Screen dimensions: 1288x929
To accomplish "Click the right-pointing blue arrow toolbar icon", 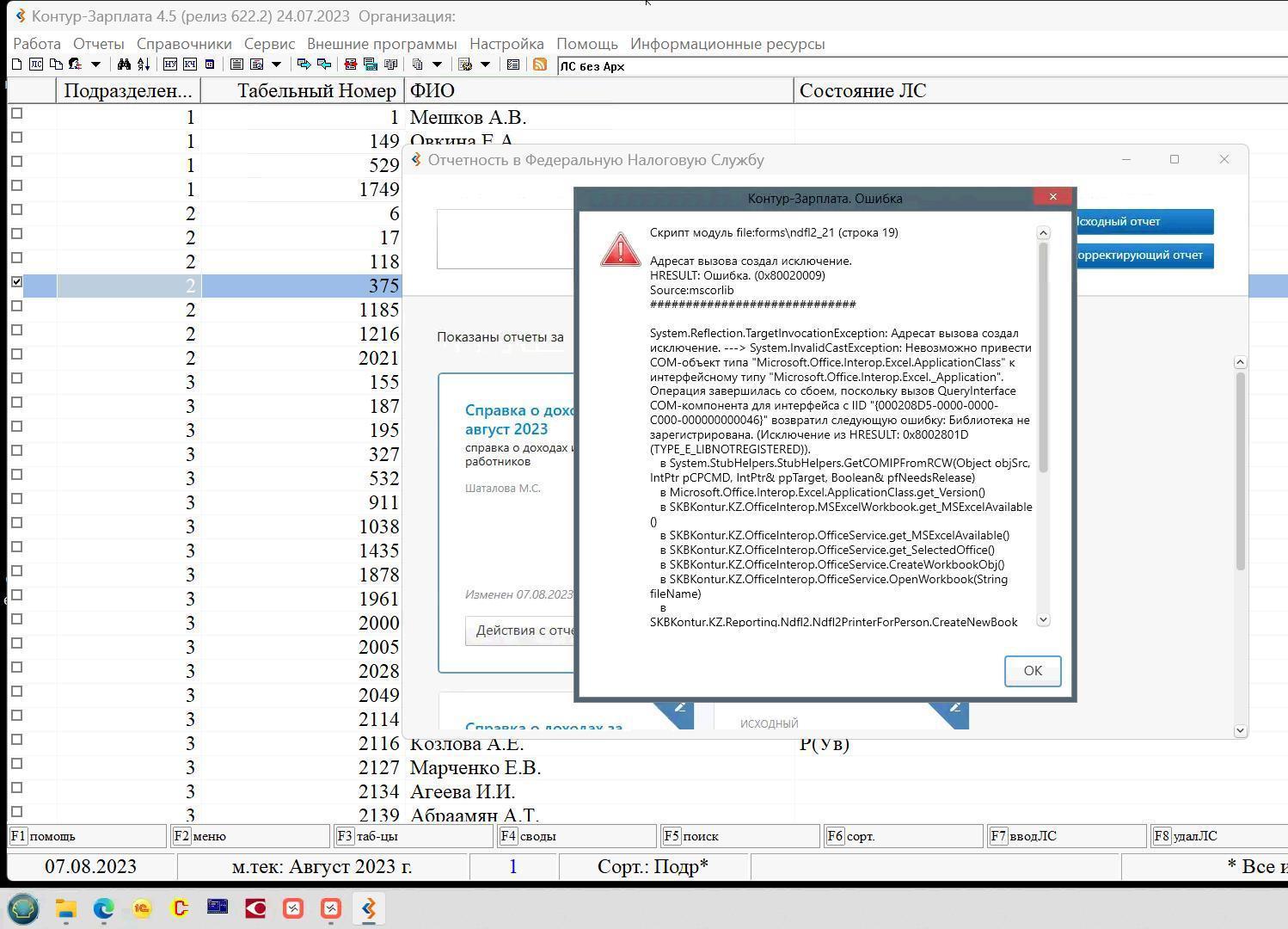I will click(304, 65).
